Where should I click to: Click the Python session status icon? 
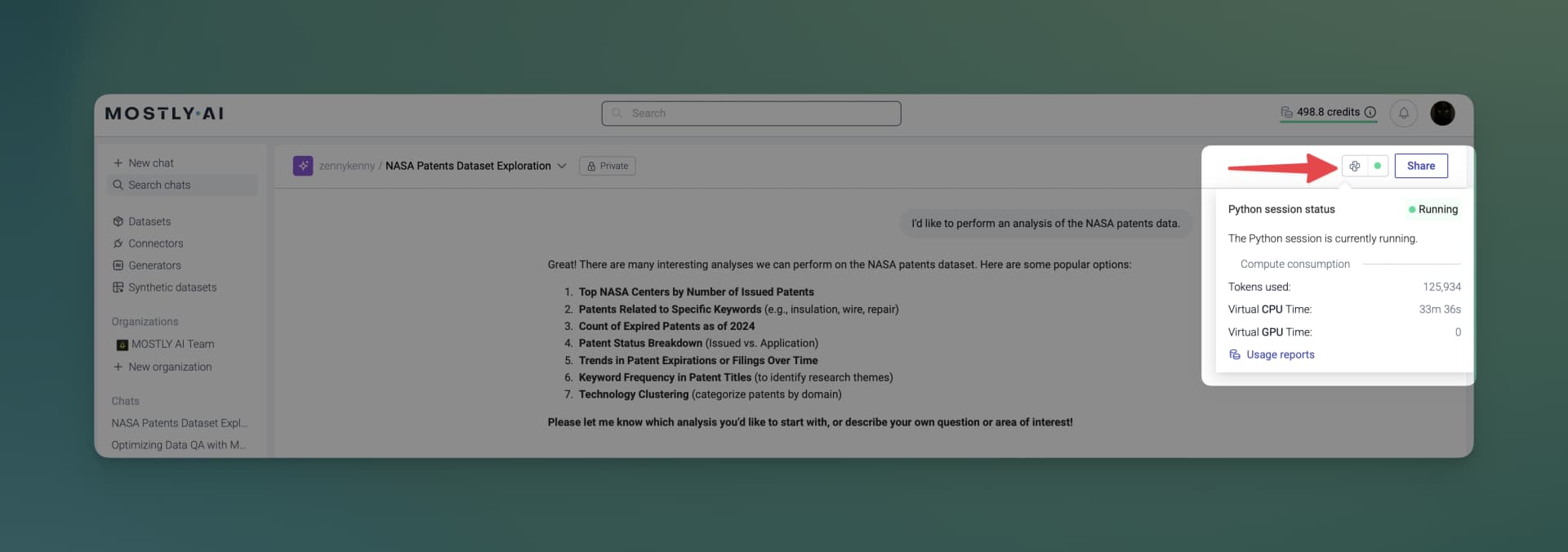pos(1354,166)
